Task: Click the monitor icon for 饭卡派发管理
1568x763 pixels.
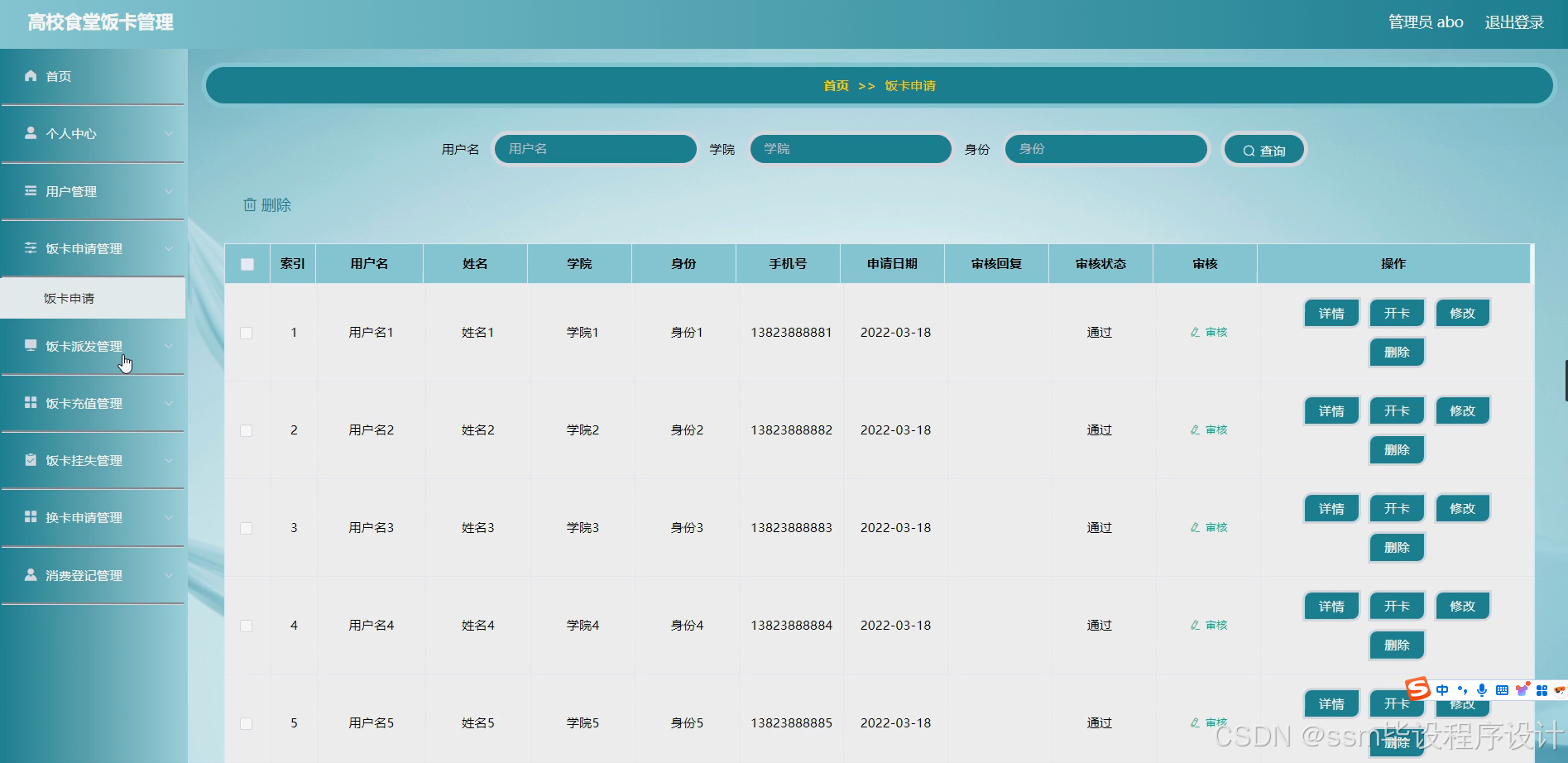Action: (31, 346)
